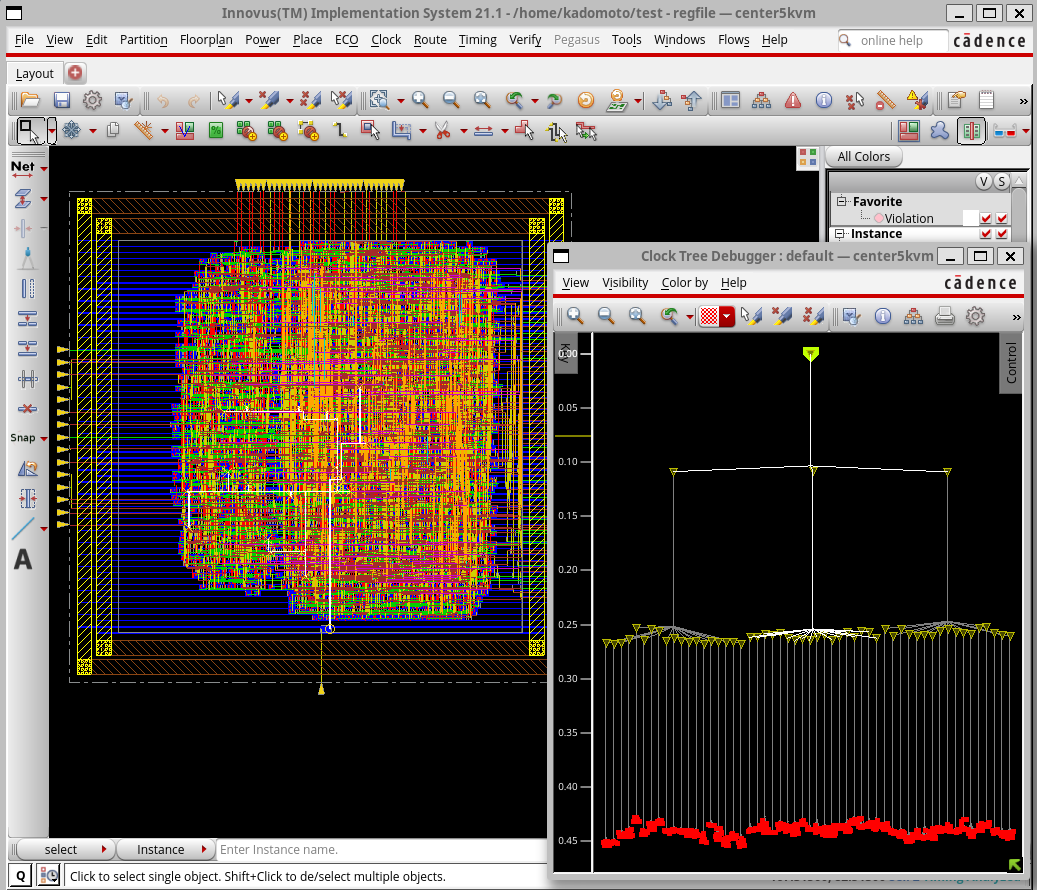Open the Floorplan menu
Screen dimensions: 1037x890
coord(206,40)
